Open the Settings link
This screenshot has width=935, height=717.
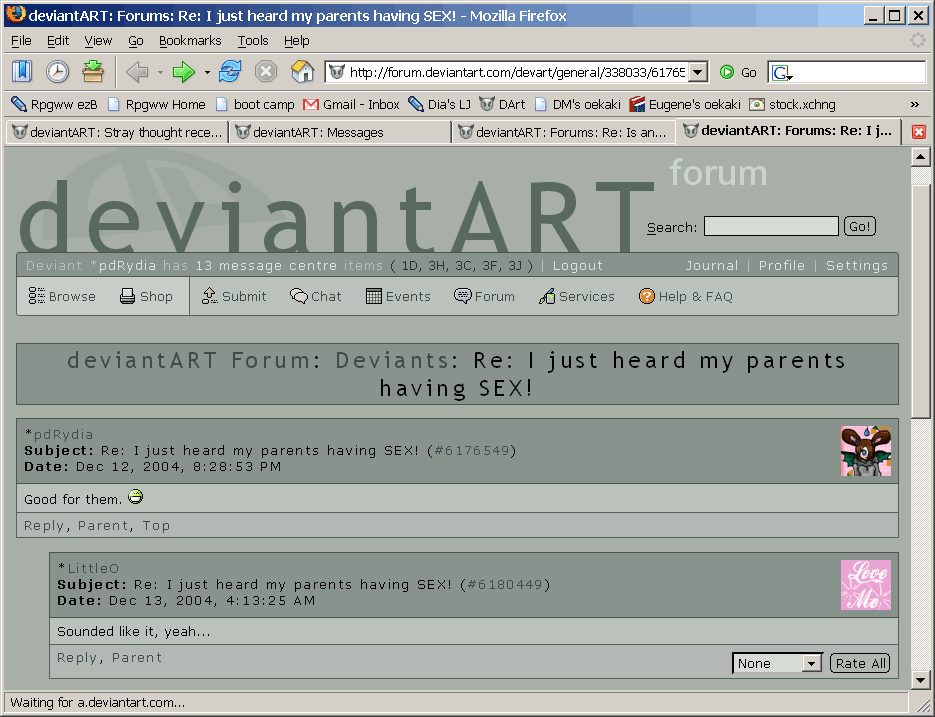856,266
